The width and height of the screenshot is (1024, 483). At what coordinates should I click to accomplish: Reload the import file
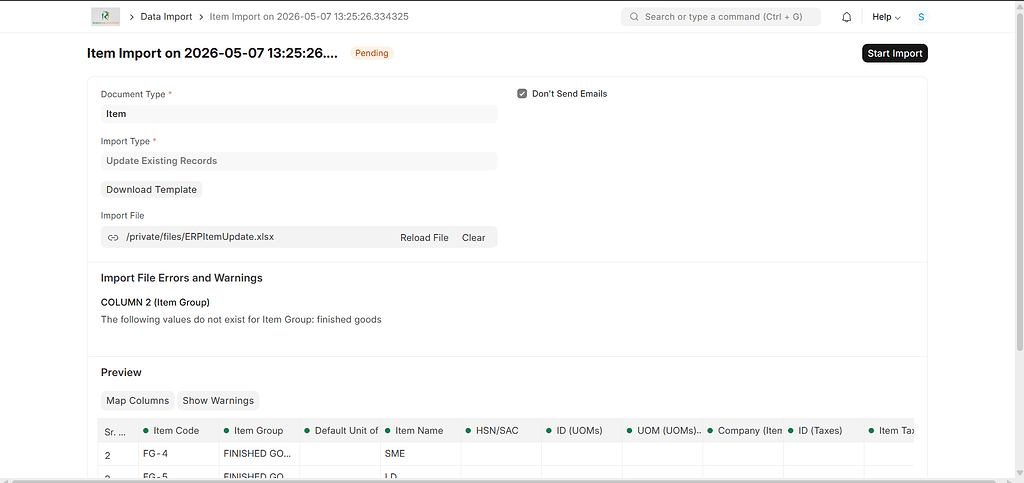pos(424,238)
